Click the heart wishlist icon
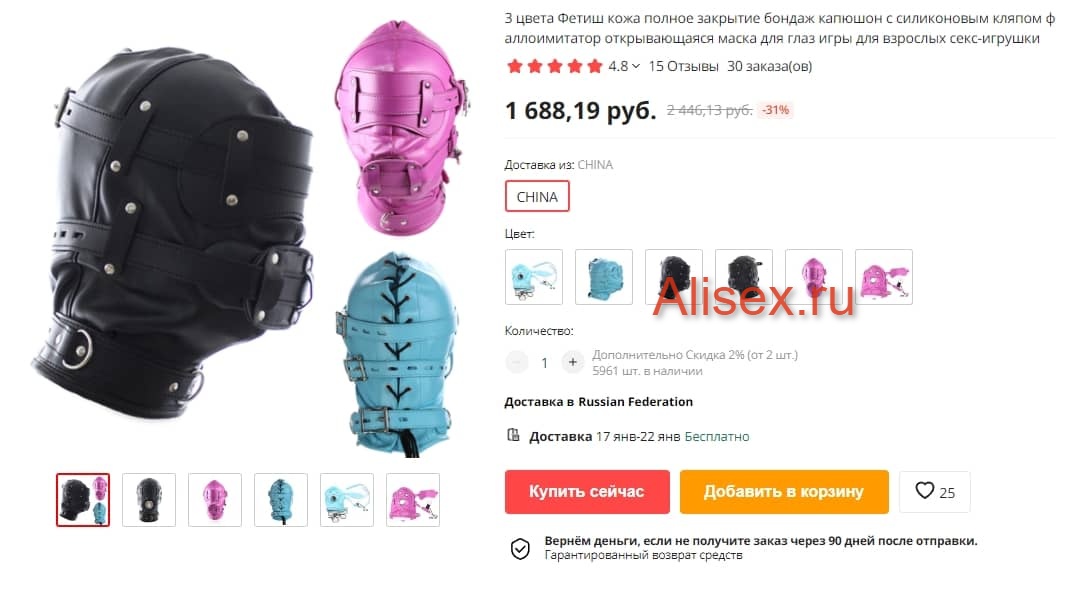This screenshot has height=593, width=1079. click(x=924, y=491)
